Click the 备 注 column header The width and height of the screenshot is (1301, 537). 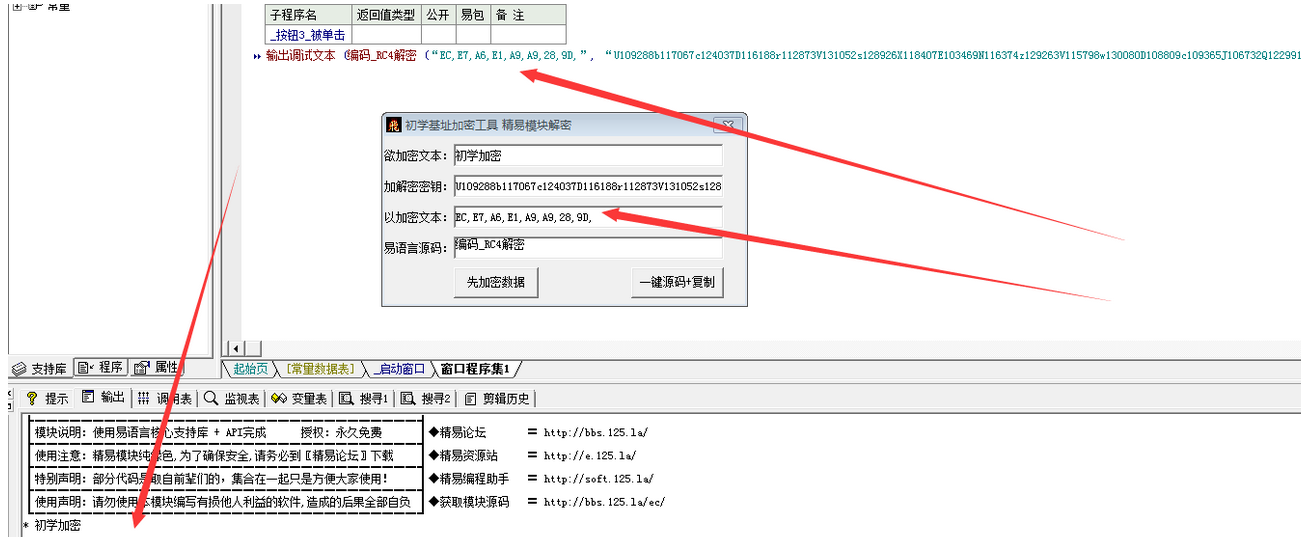[x=528, y=15]
